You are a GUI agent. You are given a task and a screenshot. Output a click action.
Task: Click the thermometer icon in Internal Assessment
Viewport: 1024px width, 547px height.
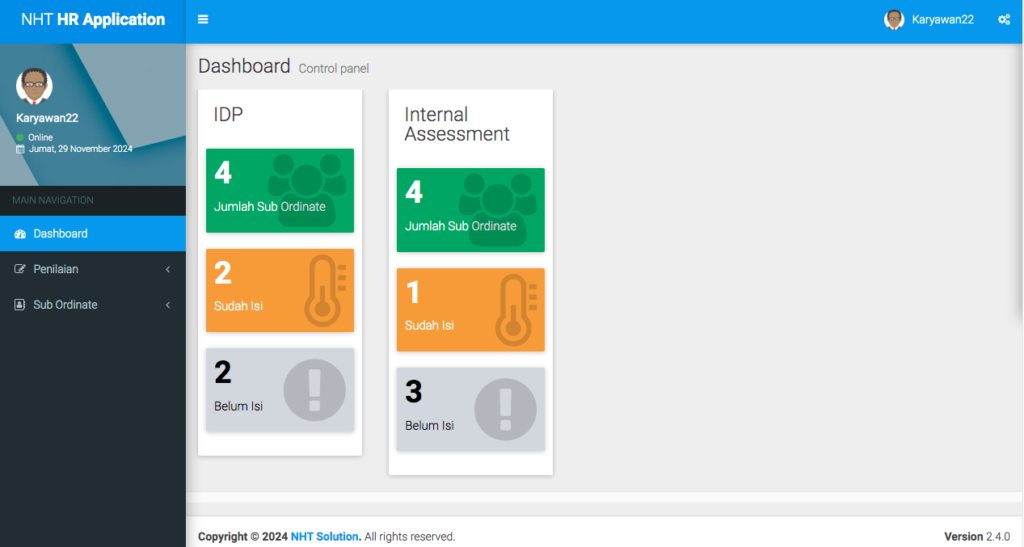point(515,309)
